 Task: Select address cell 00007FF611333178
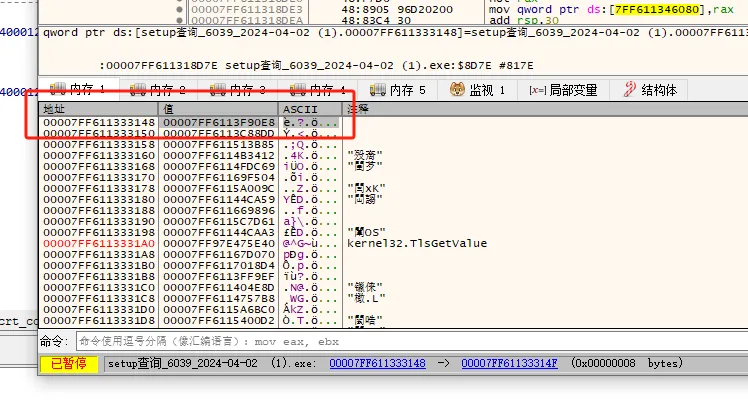pyautogui.click(x=99, y=188)
